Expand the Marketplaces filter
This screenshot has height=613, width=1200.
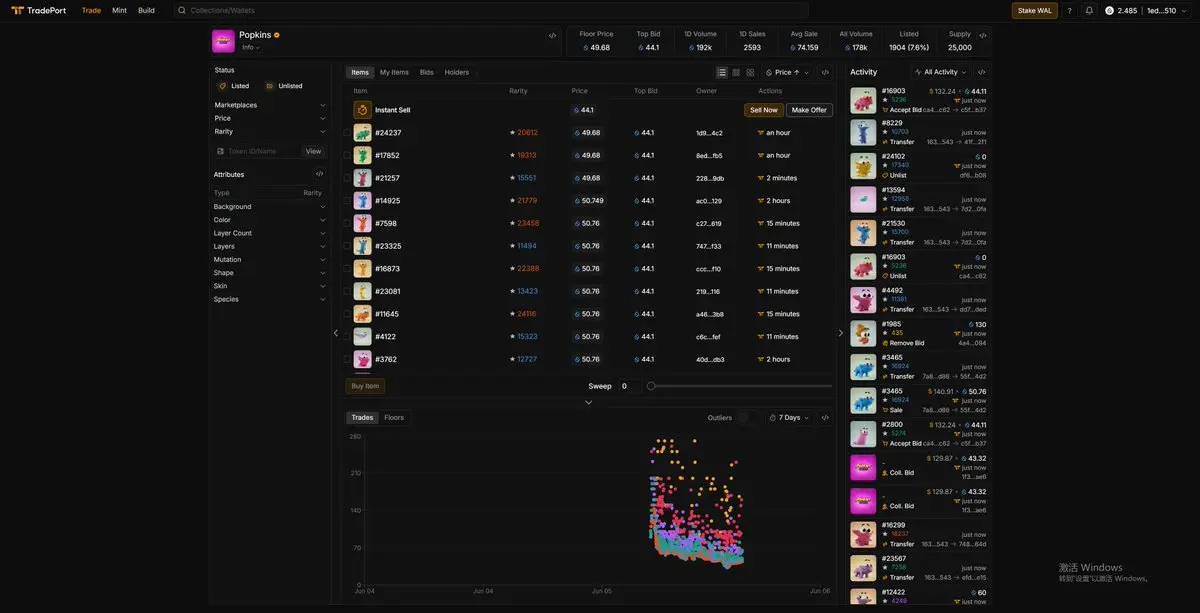[270, 105]
